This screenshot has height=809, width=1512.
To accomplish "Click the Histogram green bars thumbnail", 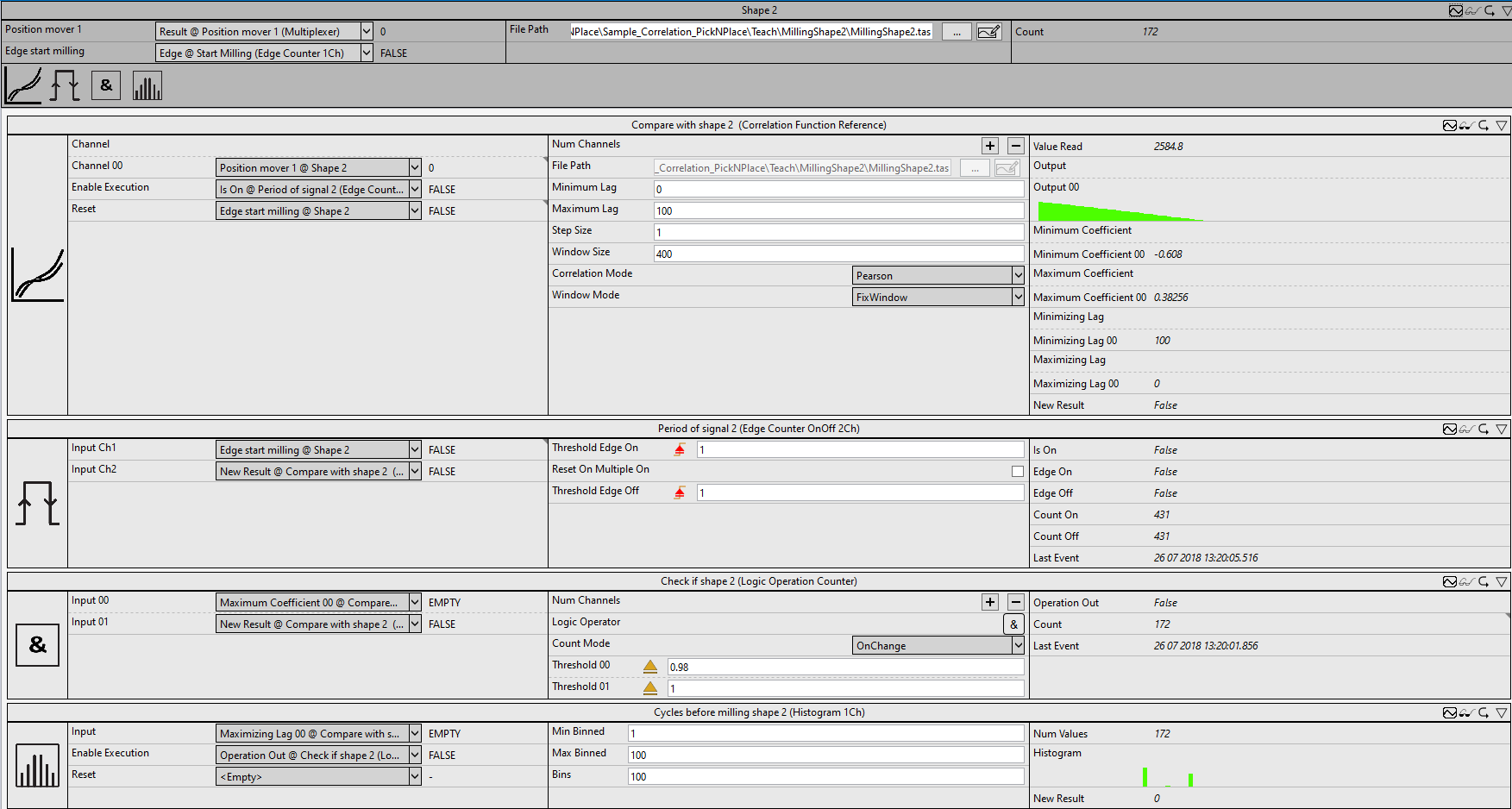I will [x=1168, y=776].
